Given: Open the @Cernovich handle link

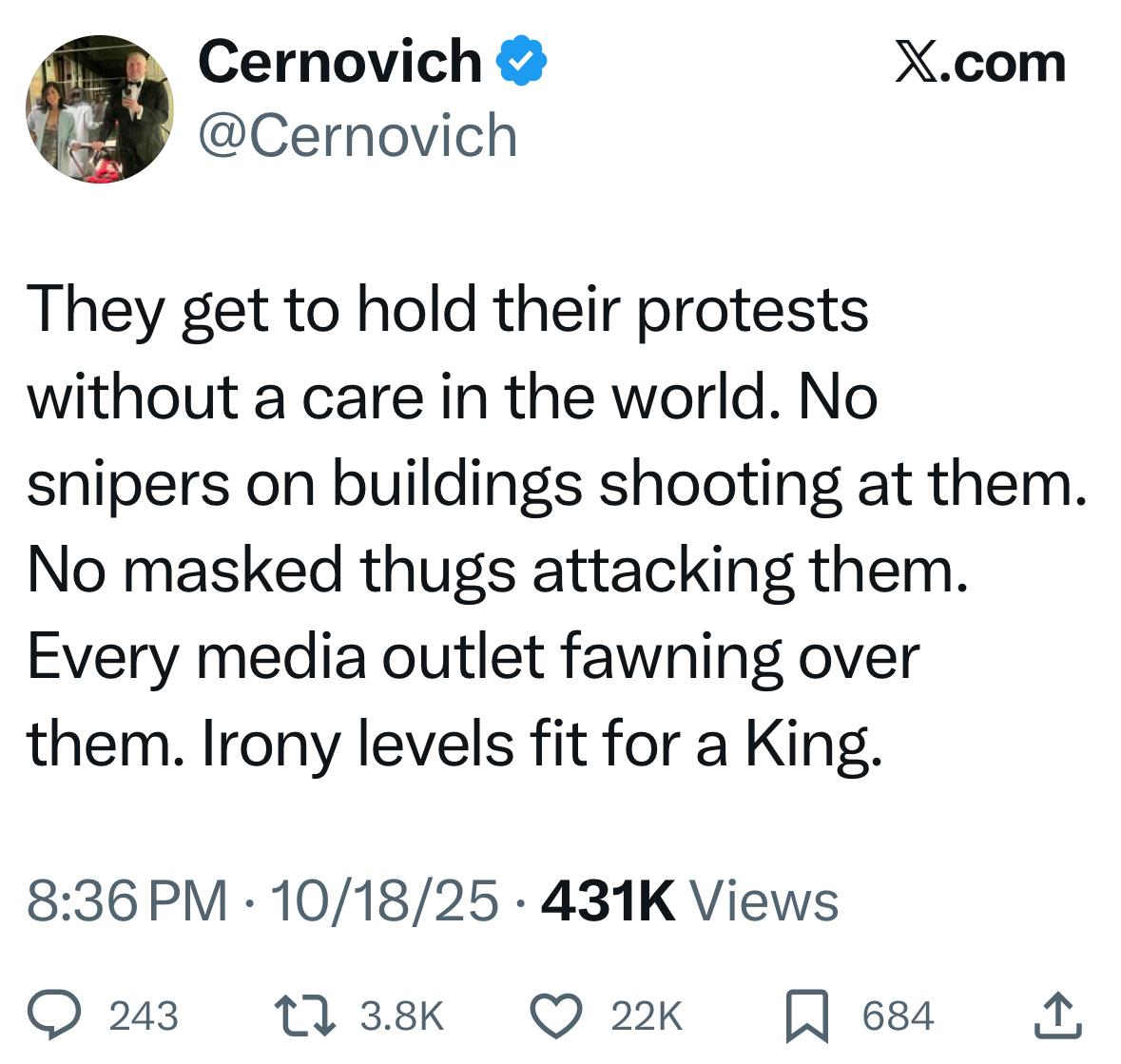Looking at the screenshot, I should pos(358,136).
